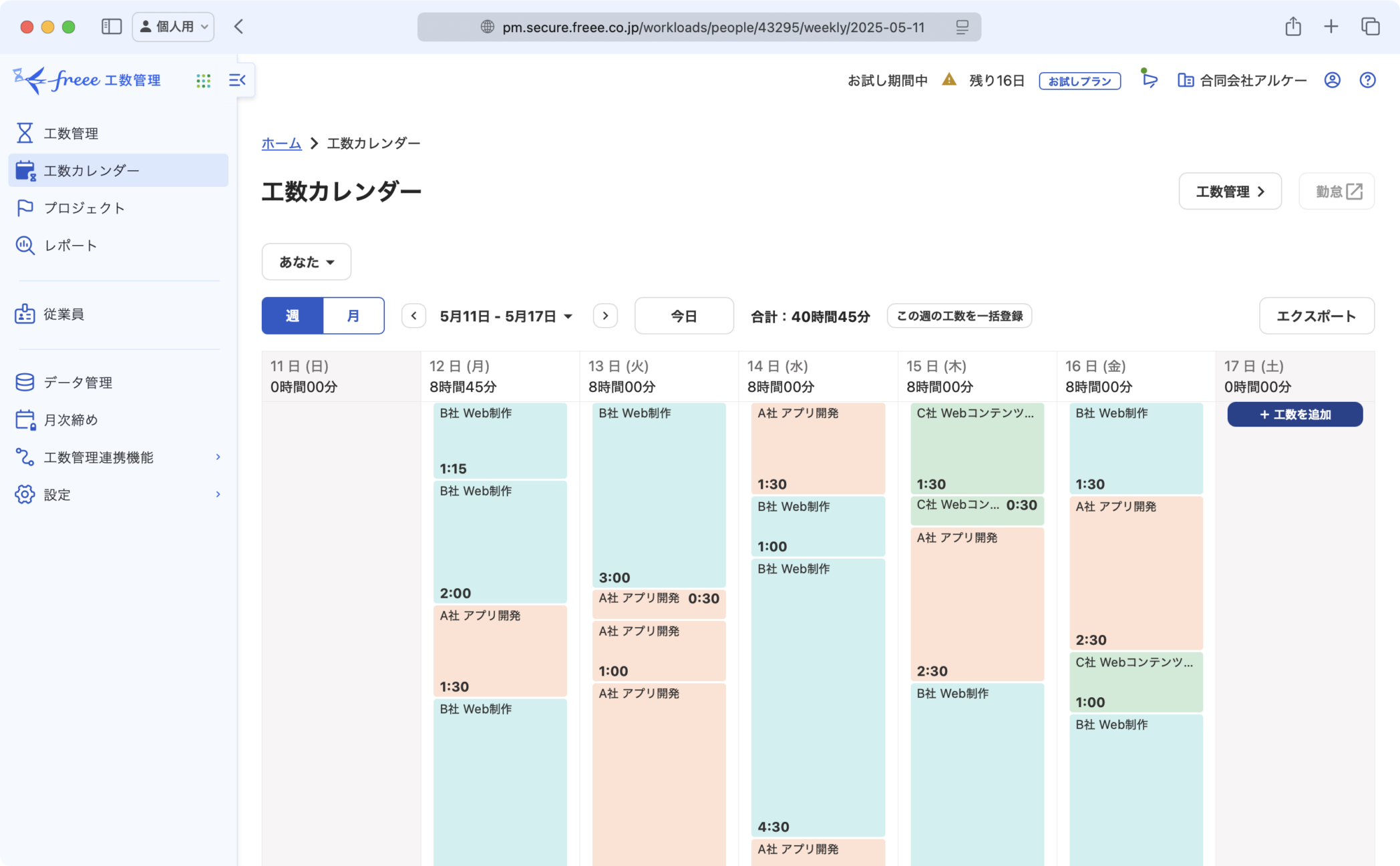This screenshot has width=1400, height=866.
Task: Go to next week with right arrow
Action: (x=605, y=316)
